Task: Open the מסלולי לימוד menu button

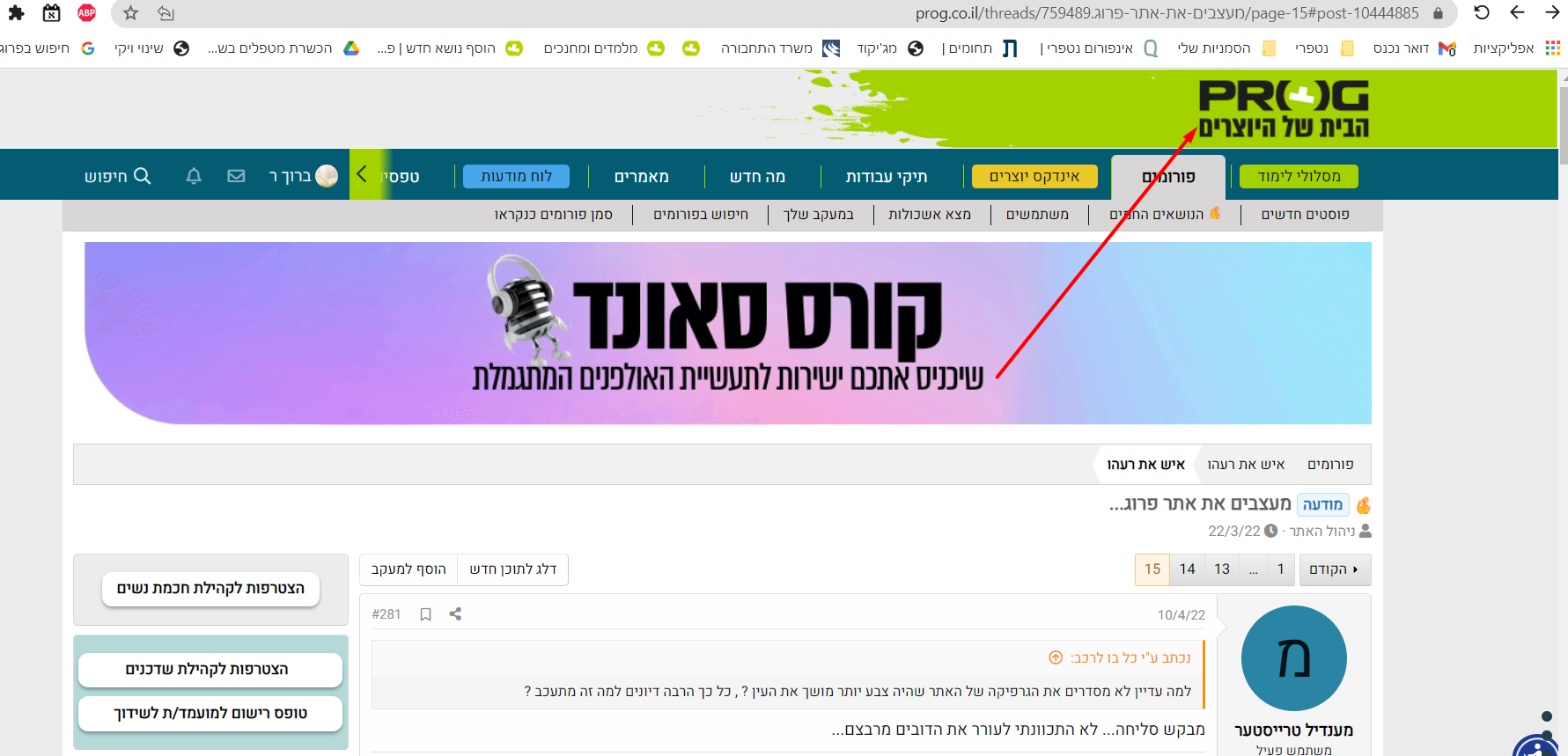Action: coord(1299,176)
